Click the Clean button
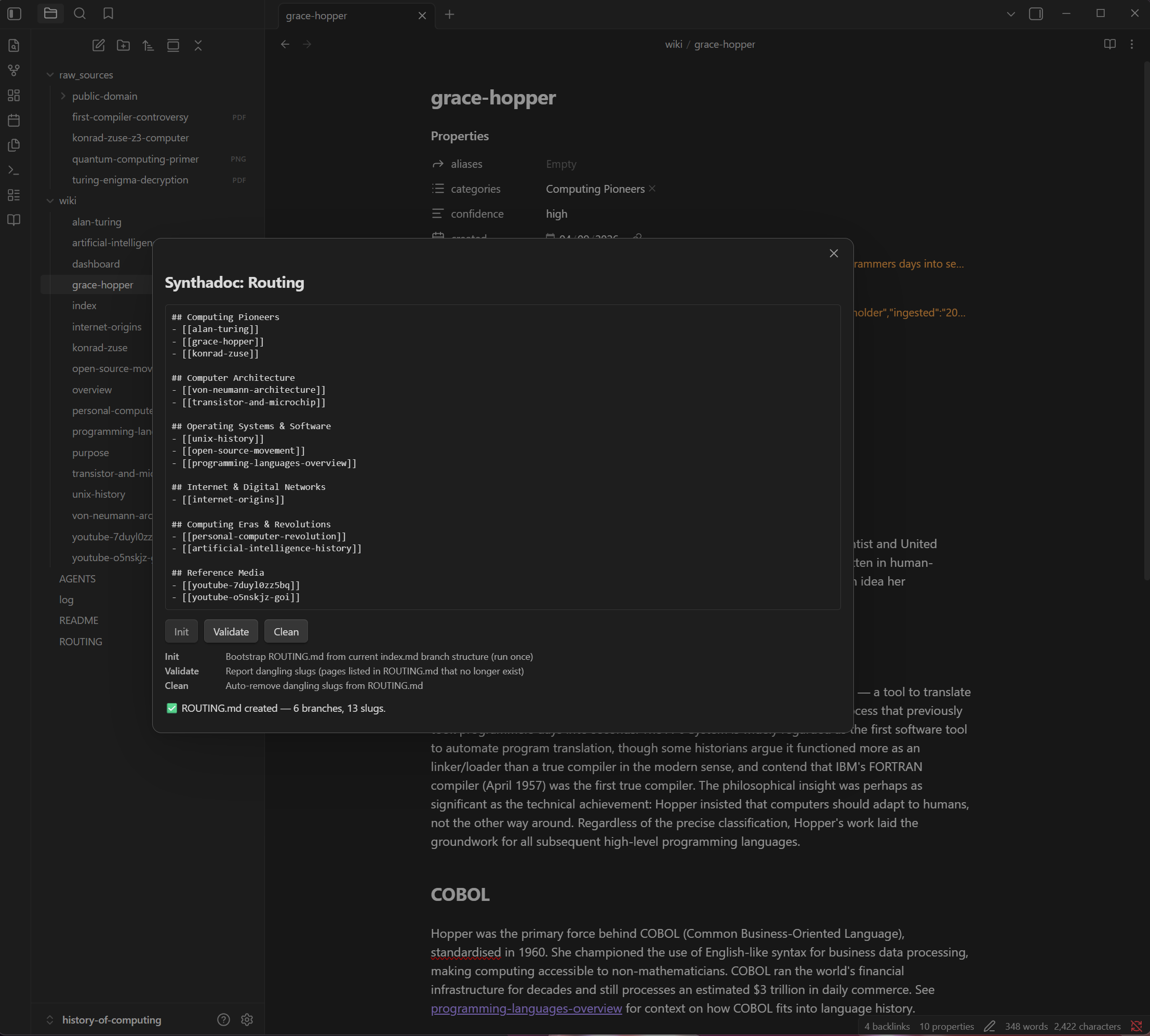The image size is (1150, 1036). pos(286,631)
